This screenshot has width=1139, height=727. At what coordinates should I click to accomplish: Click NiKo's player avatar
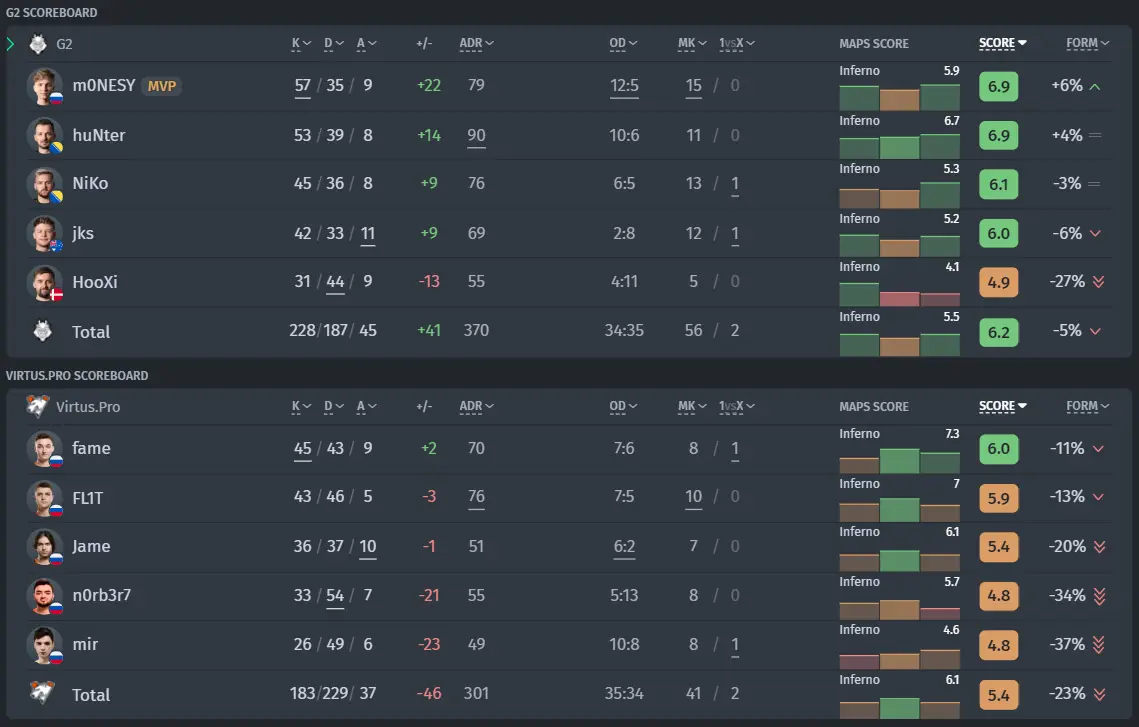pos(44,184)
